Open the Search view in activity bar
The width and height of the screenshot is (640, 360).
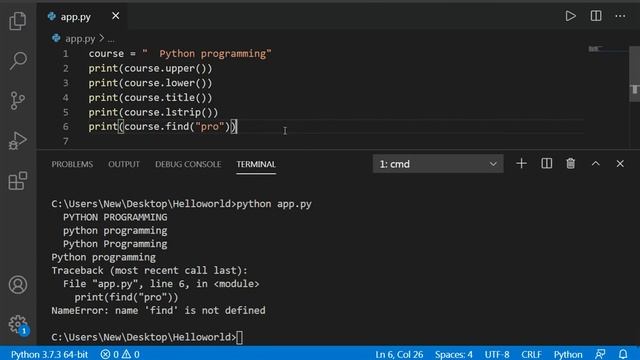click(x=18, y=61)
